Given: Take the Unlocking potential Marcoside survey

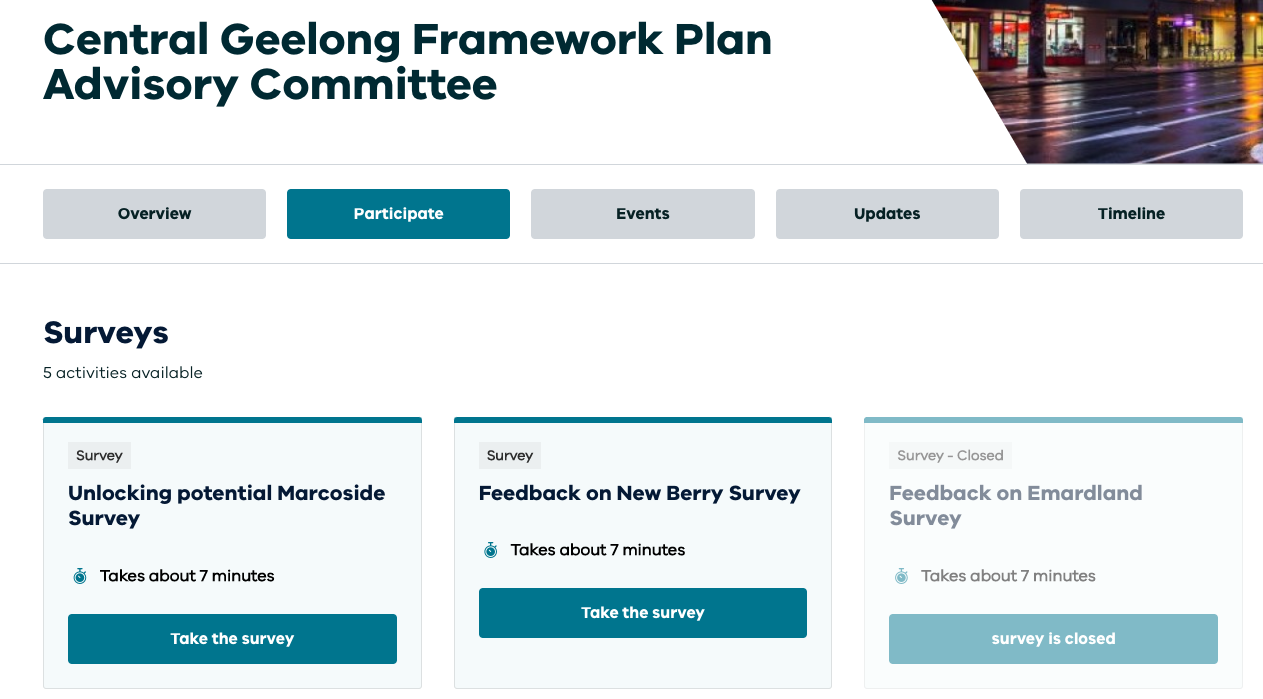Looking at the screenshot, I should (232, 639).
